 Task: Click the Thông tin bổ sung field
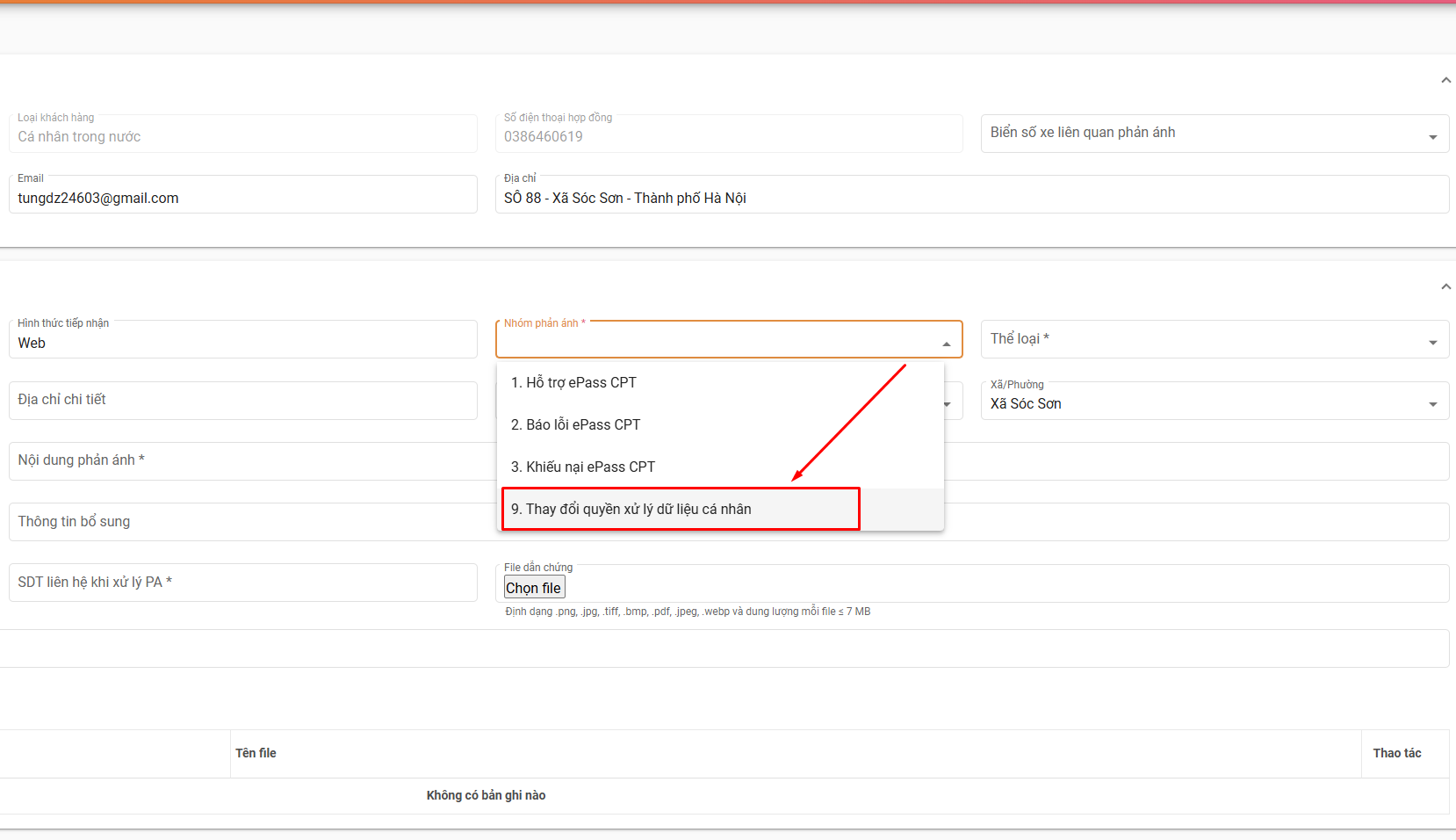point(242,522)
